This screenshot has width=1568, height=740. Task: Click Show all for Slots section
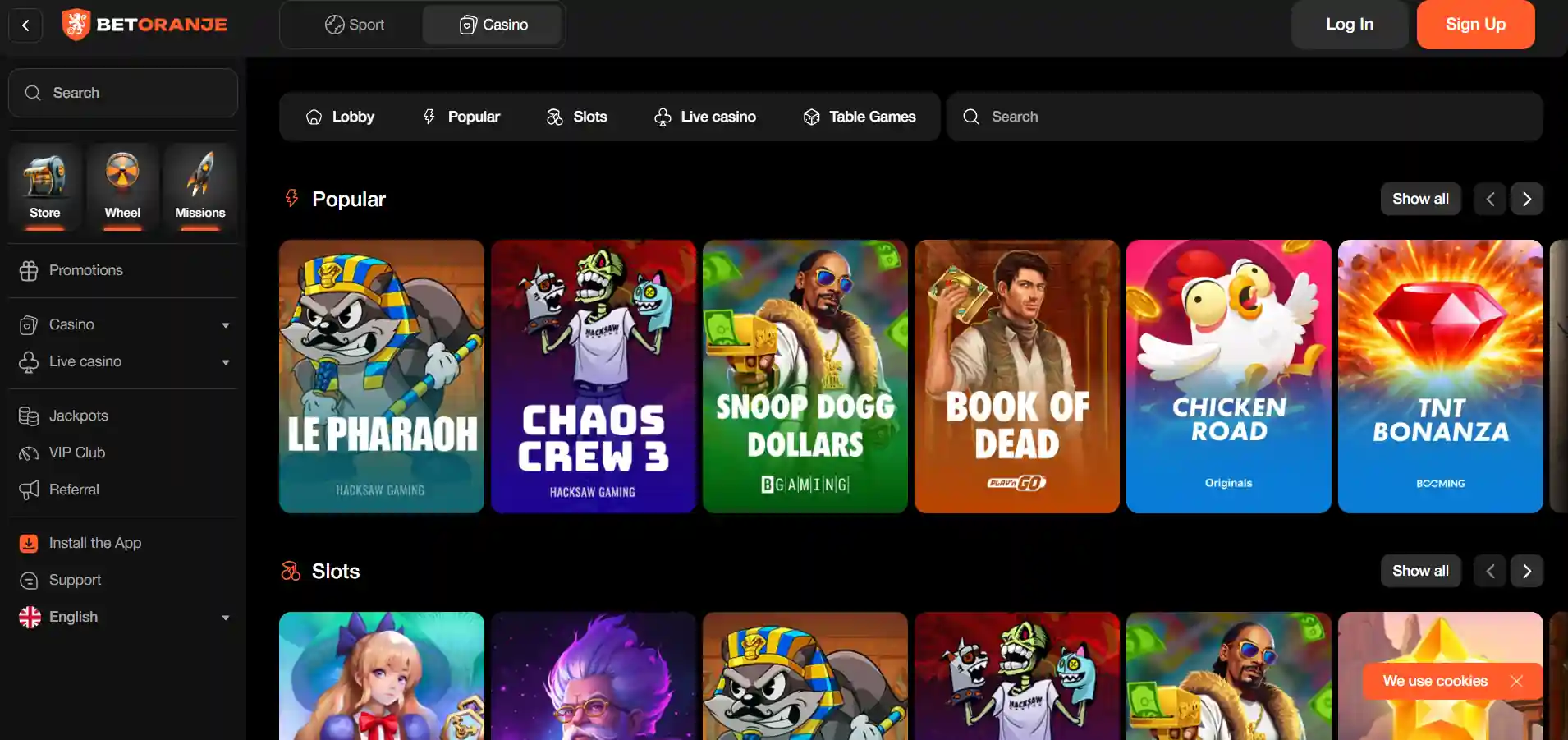click(1420, 571)
